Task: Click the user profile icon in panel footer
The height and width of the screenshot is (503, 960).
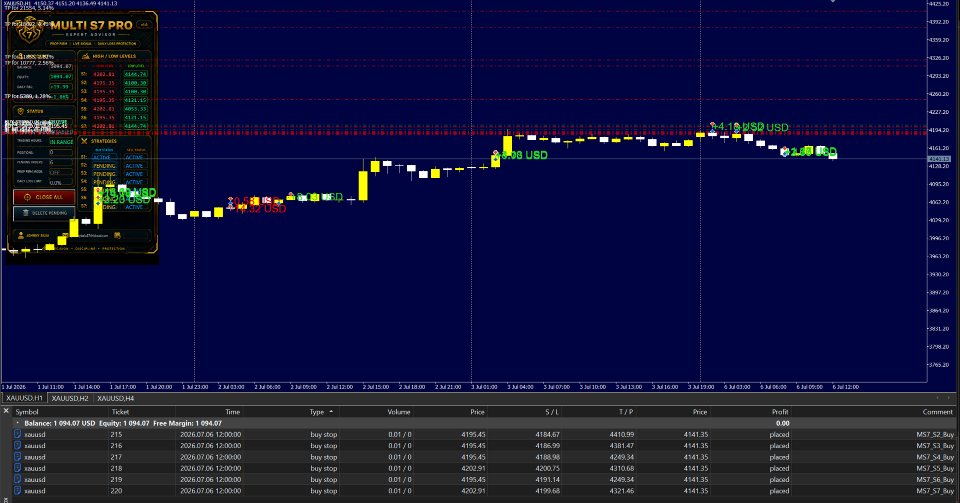Action: click(21, 236)
